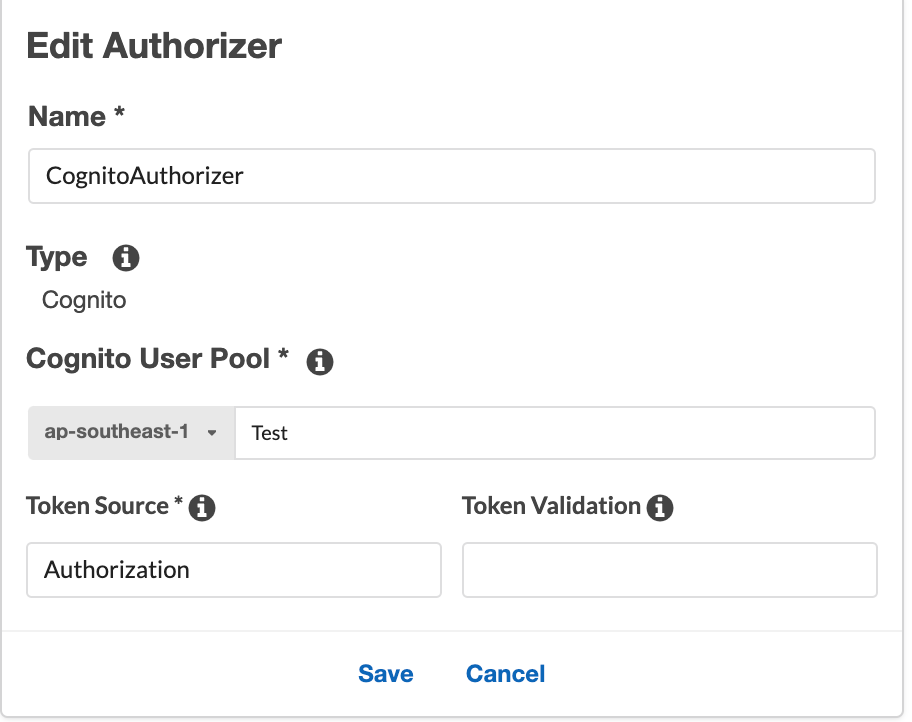Select the Token Source input with Authorization
The image size is (912, 722).
click(x=233, y=570)
